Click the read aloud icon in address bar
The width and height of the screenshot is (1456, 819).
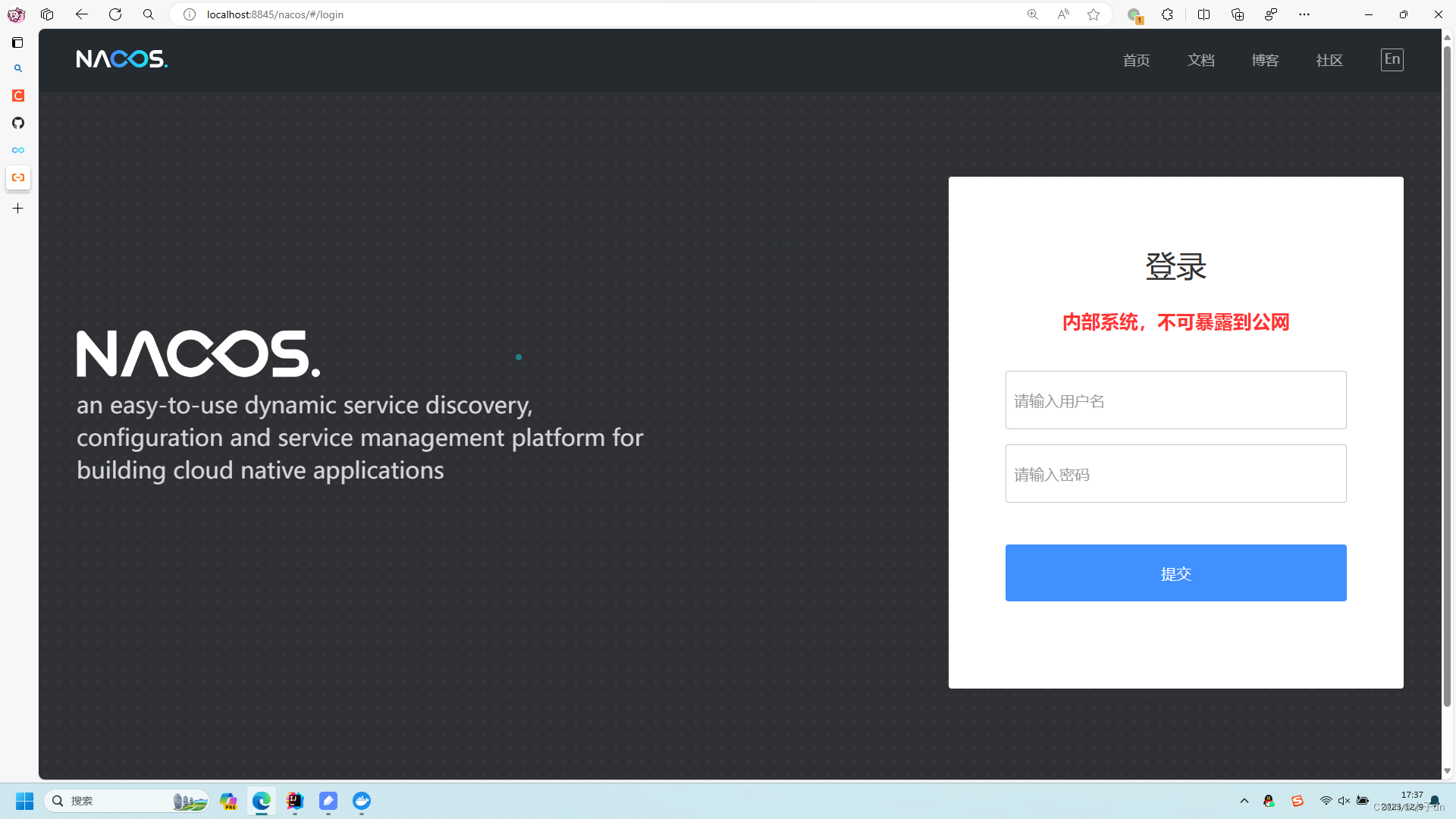[1063, 14]
